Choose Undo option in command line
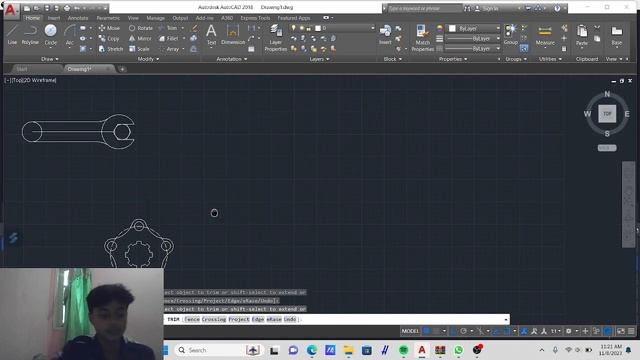The height and width of the screenshot is (360, 640). point(290,319)
